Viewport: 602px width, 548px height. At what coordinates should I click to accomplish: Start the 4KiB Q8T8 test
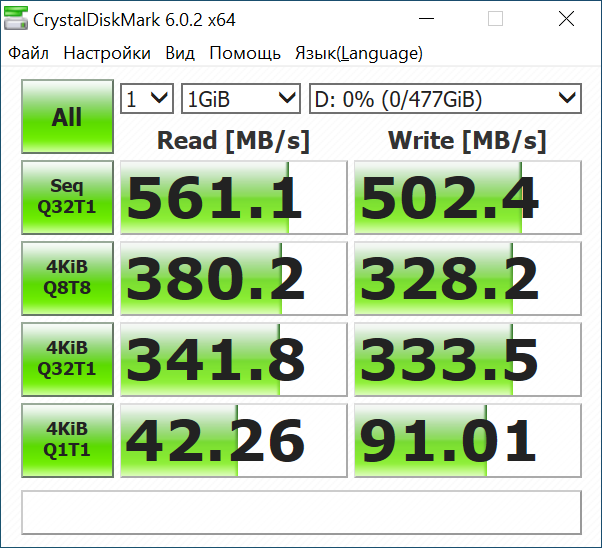tap(67, 278)
